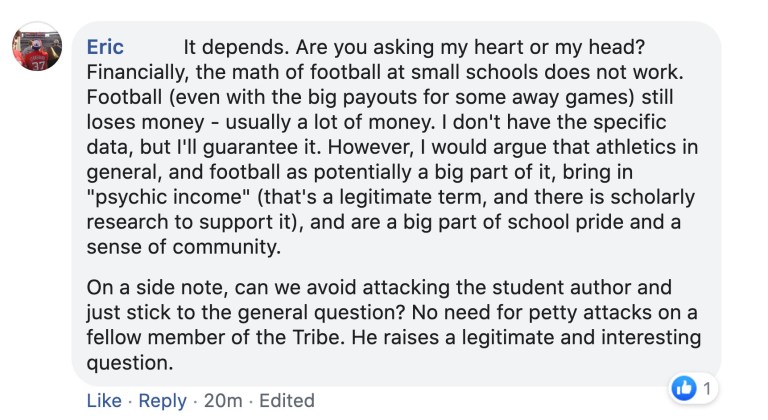This screenshot has height=420, width=768.
Task: Click the opening words "It depends."
Action: point(230,47)
